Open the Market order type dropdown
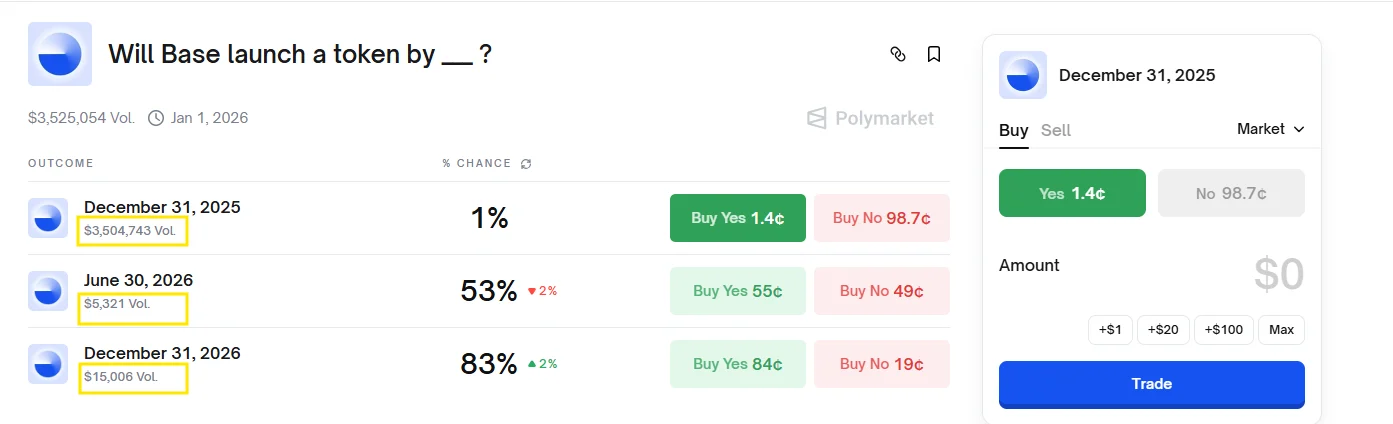The width and height of the screenshot is (1393, 424). tap(1270, 129)
